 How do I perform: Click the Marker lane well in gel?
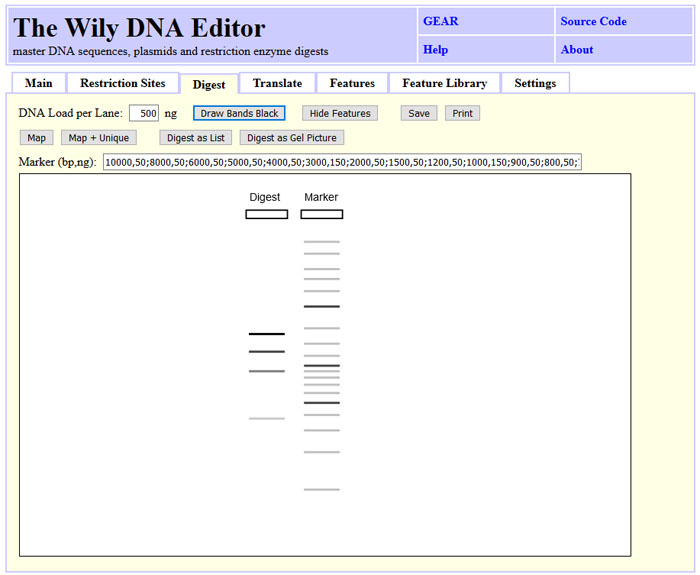[321, 214]
